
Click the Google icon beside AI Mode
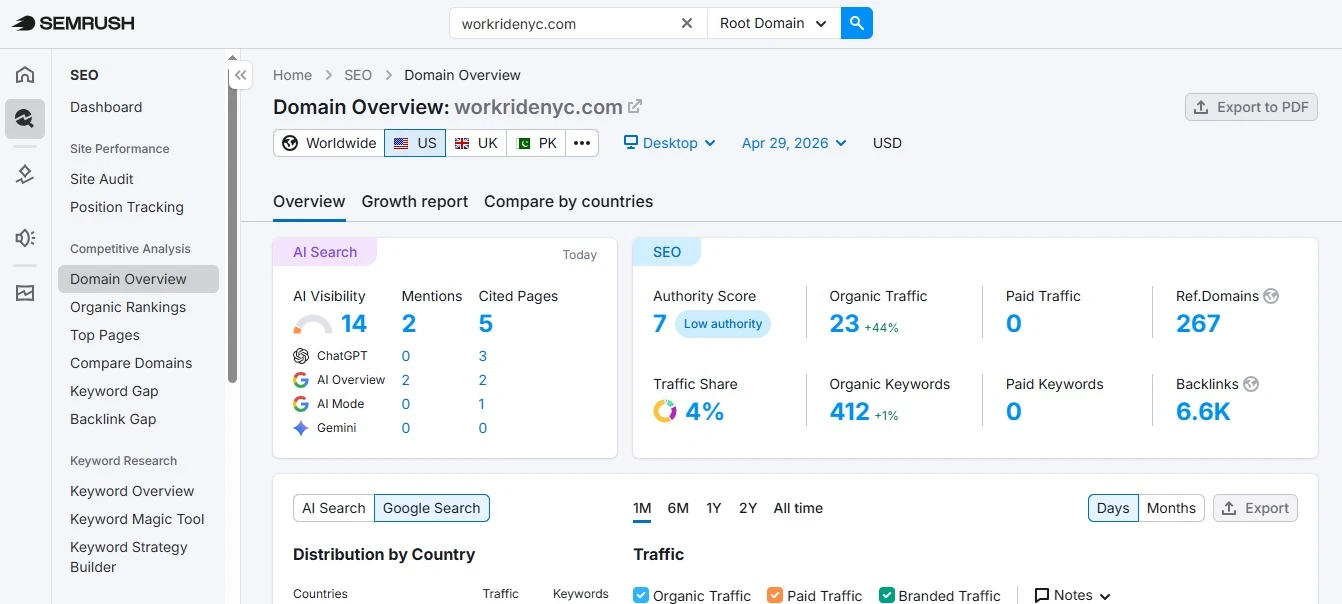tap(301, 404)
